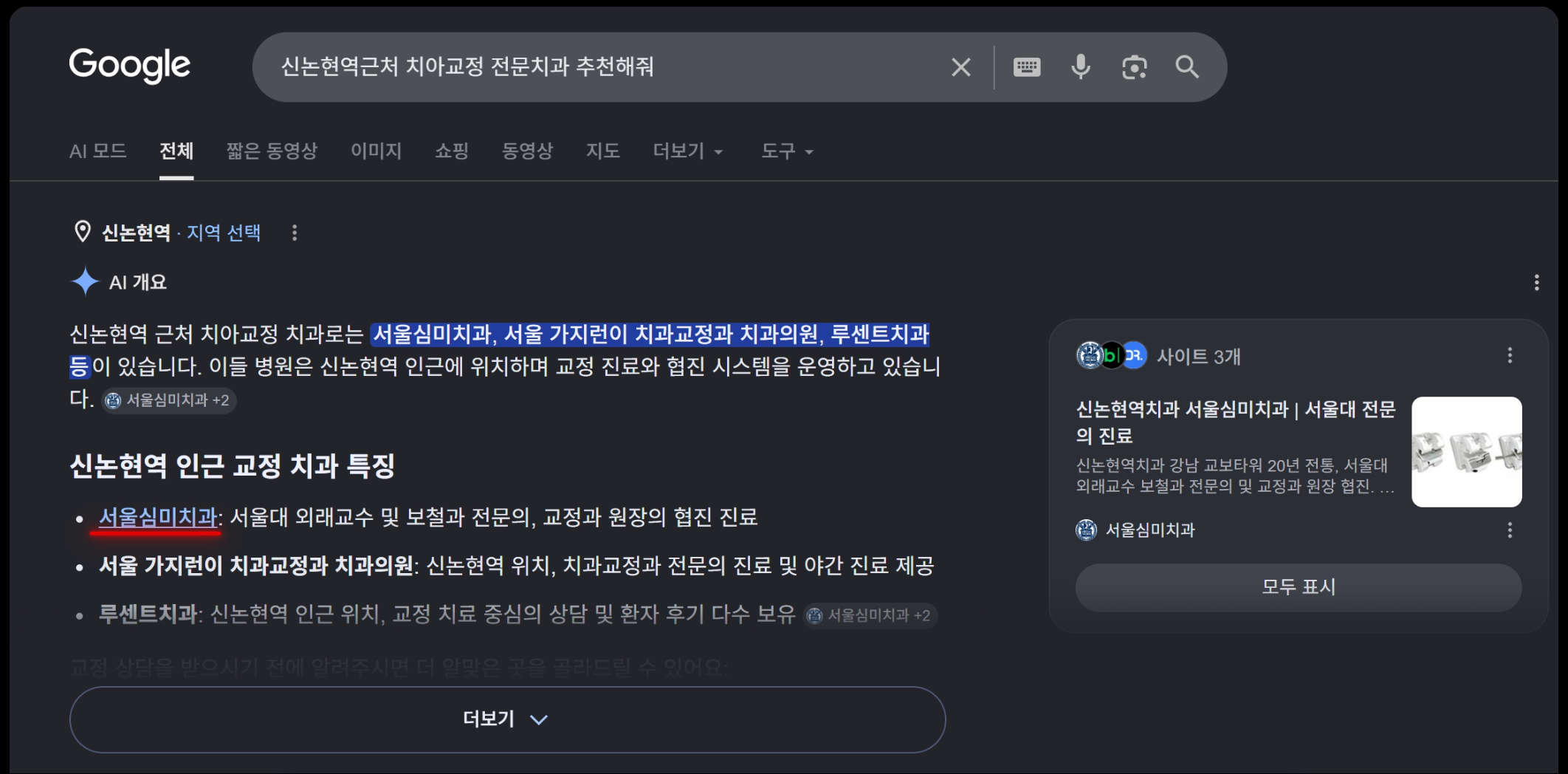Open three-dot menu beside 서울심미치과 source
The width and height of the screenshot is (1568, 774).
coord(1510,530)
